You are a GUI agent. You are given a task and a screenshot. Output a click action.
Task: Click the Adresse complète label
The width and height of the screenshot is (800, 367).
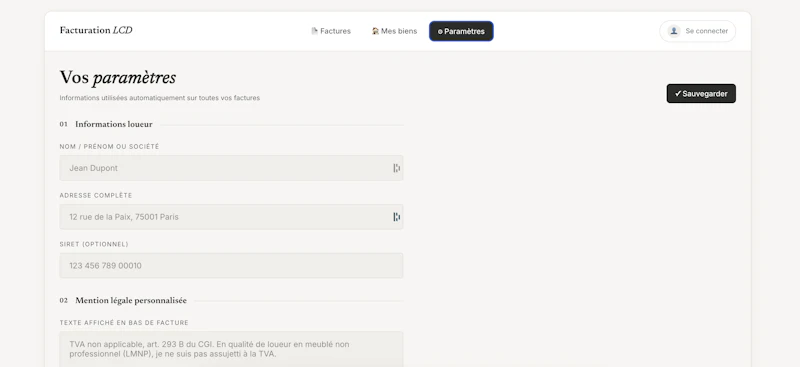click(96, 195)
